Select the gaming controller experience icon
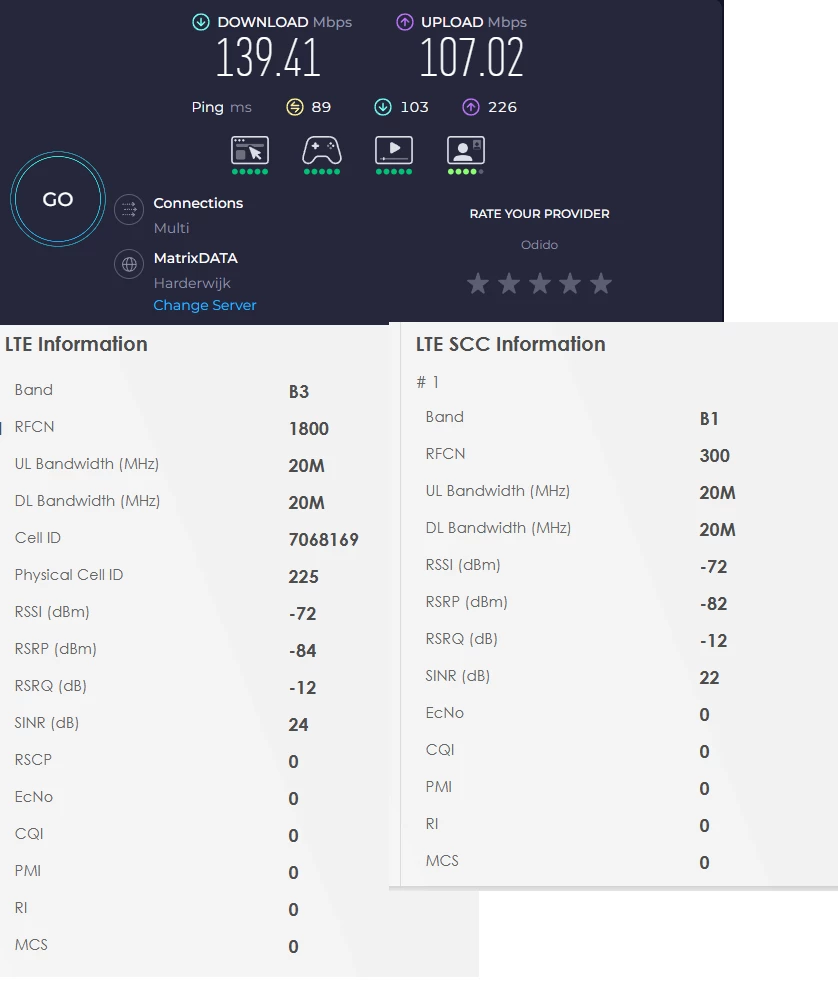Image resolution: width=838 pixels, height=992 pixels. tap(322, 151)
